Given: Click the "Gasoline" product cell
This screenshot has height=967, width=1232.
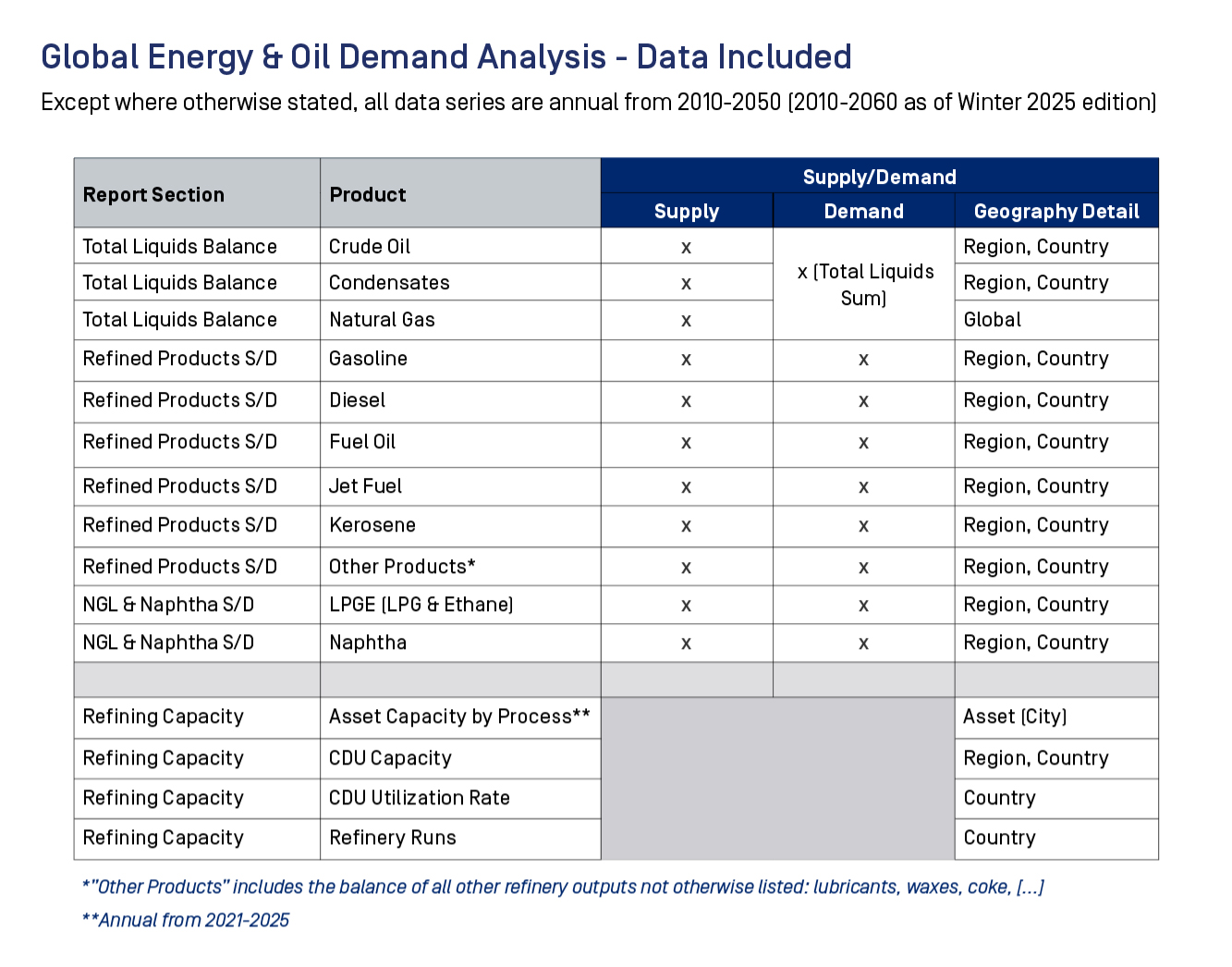Looking at the screenshot, I should coord(368,359).
